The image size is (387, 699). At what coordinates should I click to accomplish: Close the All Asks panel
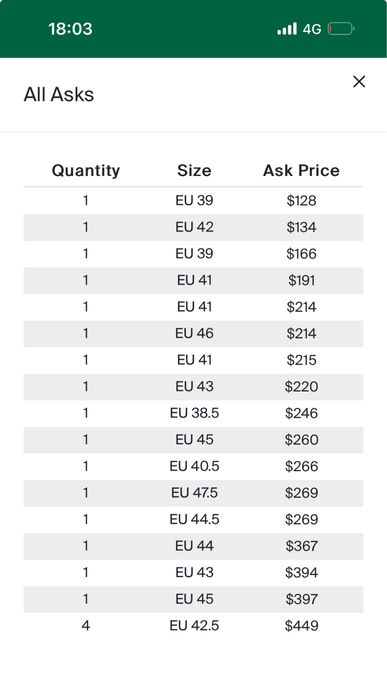click(x=359, y=82)
